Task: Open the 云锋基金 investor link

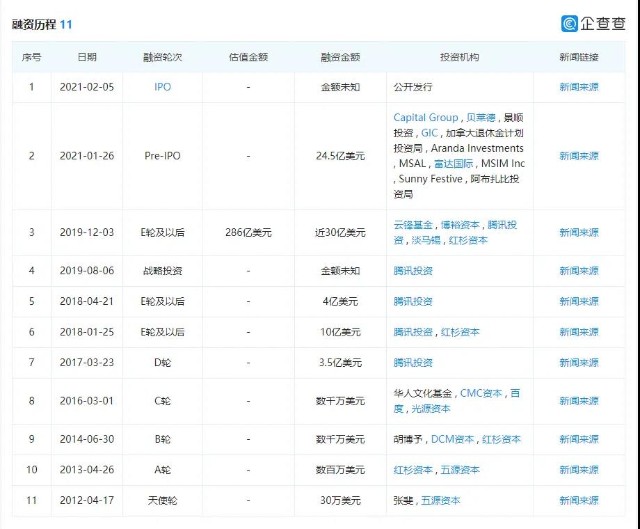Action: click(x=413, y=225)
